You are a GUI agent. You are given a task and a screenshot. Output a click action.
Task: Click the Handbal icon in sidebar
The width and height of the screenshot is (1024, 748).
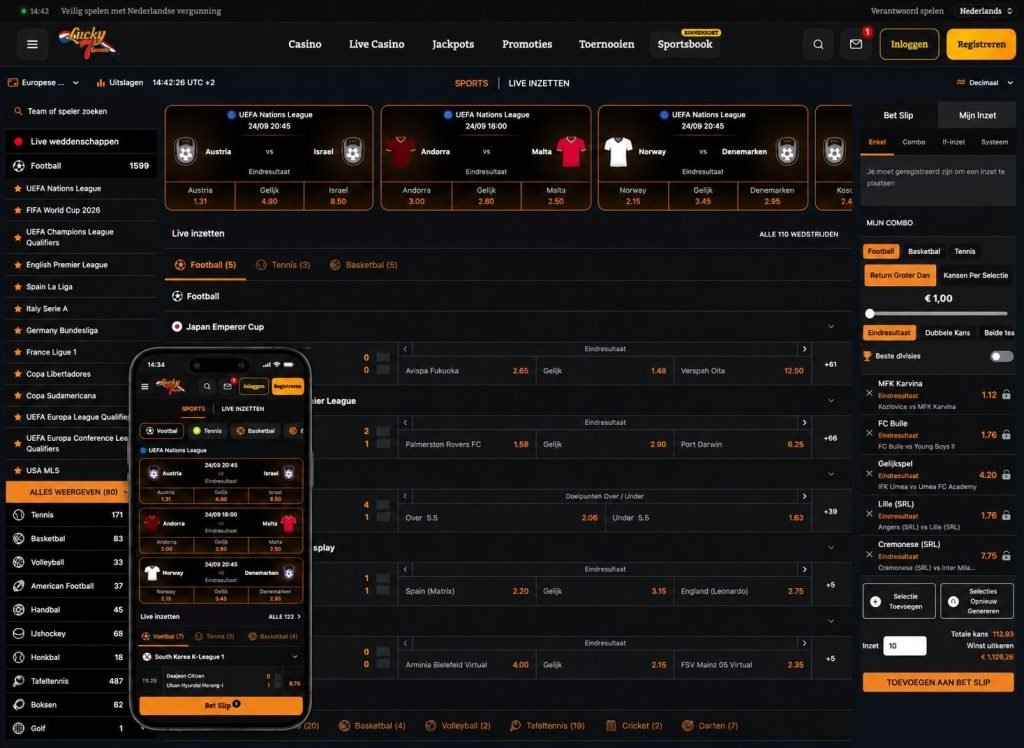tap(19, 610)
